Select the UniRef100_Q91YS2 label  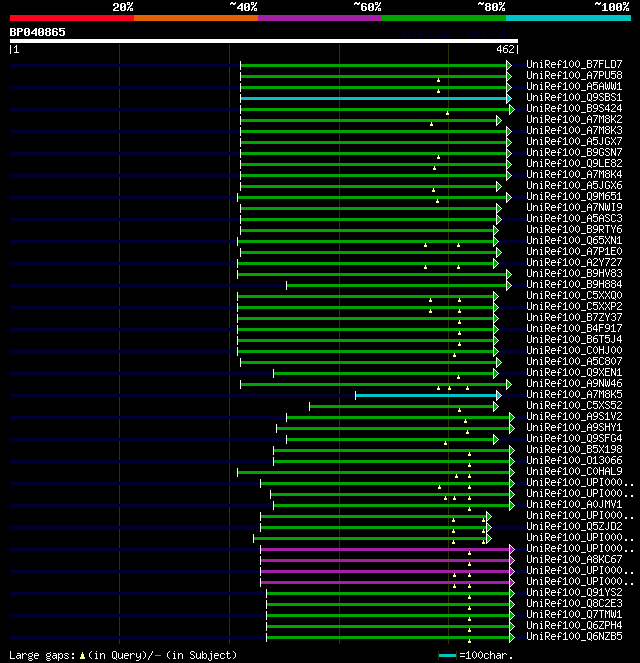point(574,592)
